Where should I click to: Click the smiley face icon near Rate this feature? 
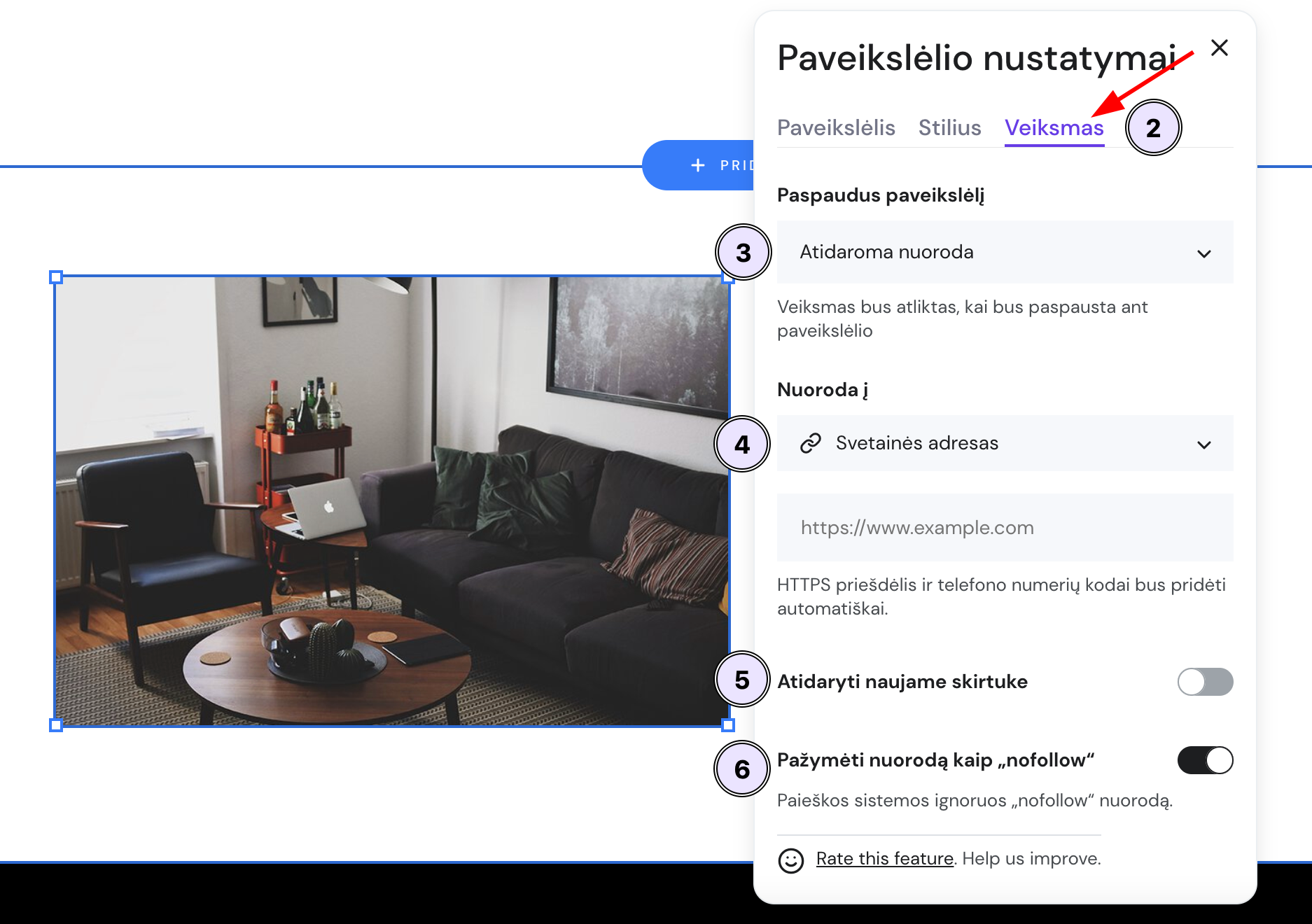(791, 859)
